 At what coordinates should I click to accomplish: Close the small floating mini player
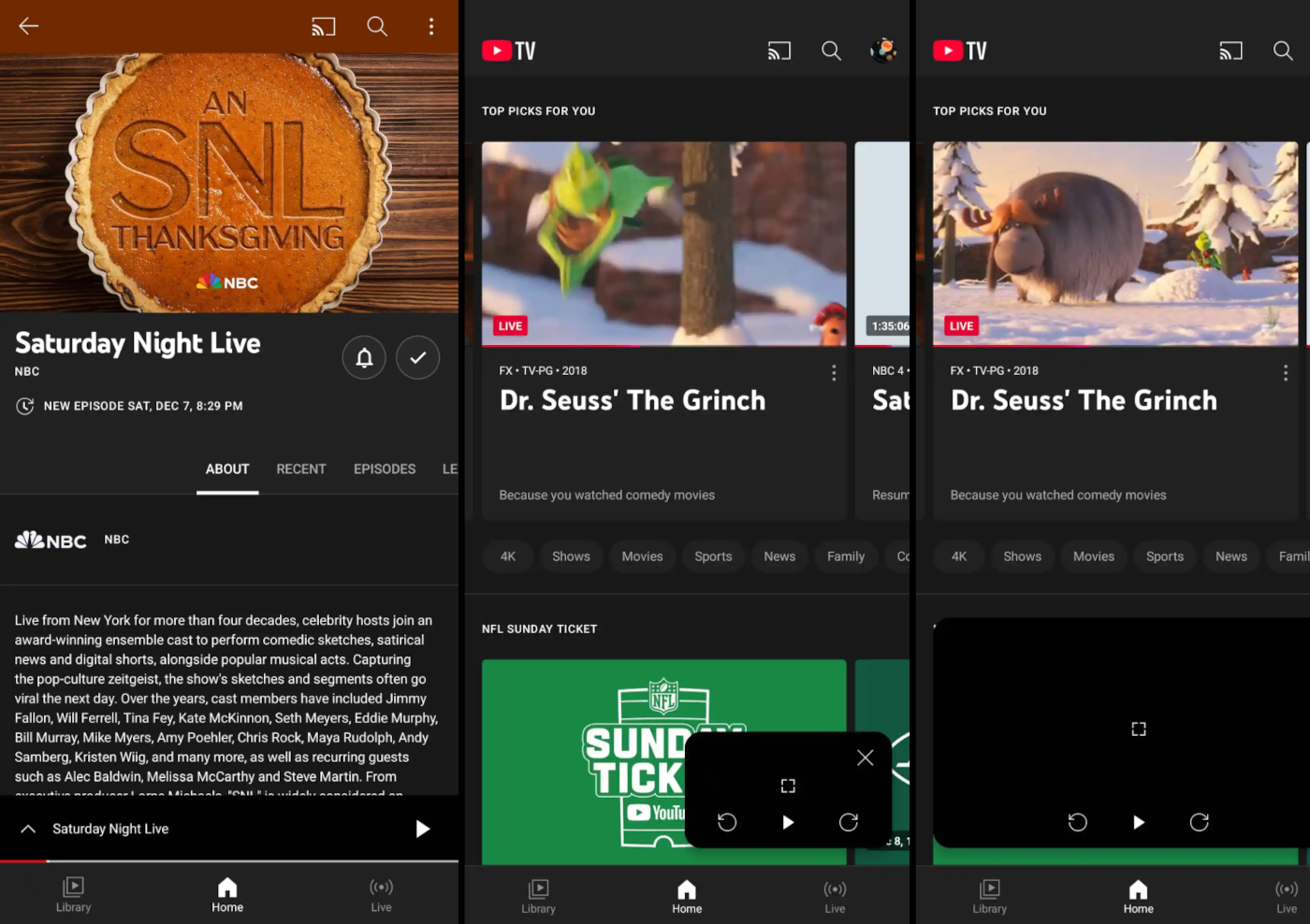point(865,758)
